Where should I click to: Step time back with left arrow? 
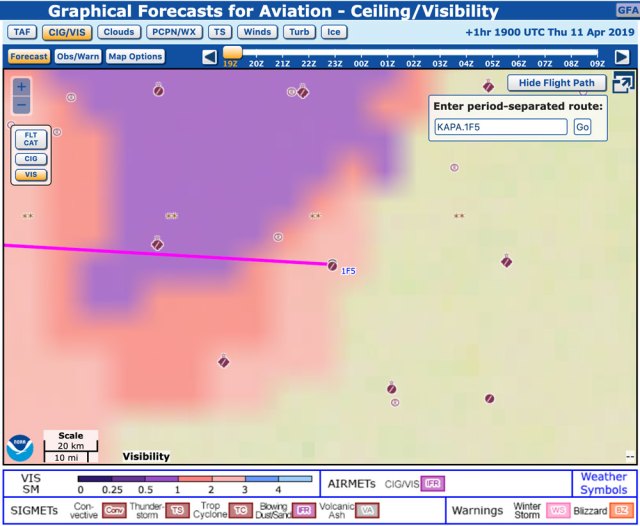click(x=209, y=57)
